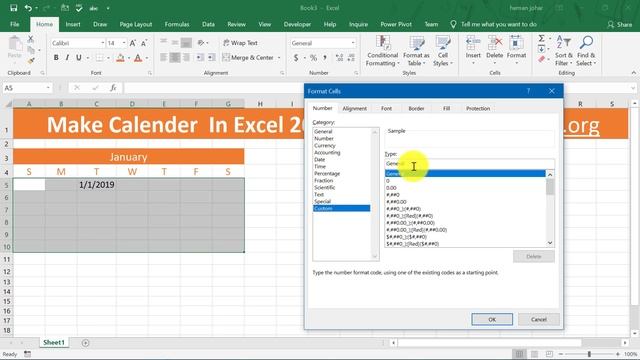Select Date in the Category list
The width and height of the screenshot is (640, 360).
pos(320,160)
